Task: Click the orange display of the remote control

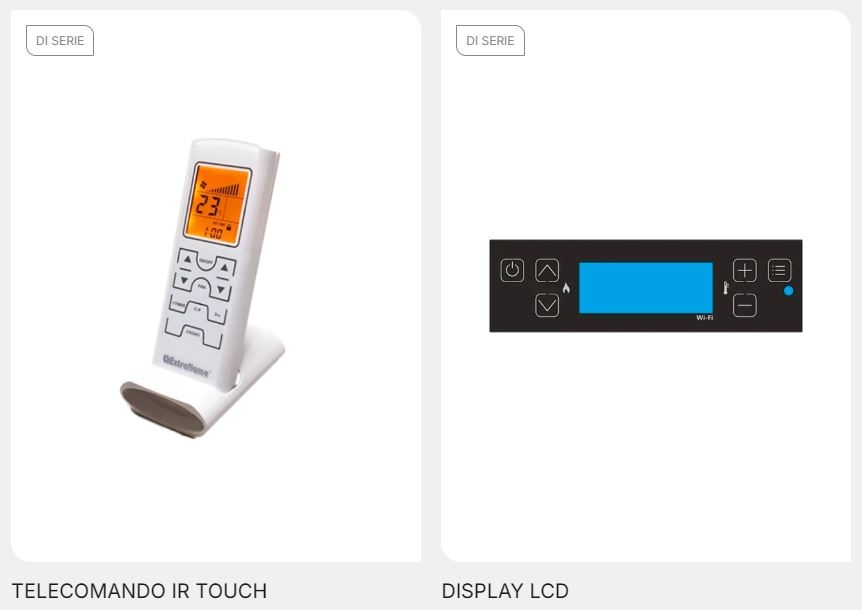Action: 218,204
